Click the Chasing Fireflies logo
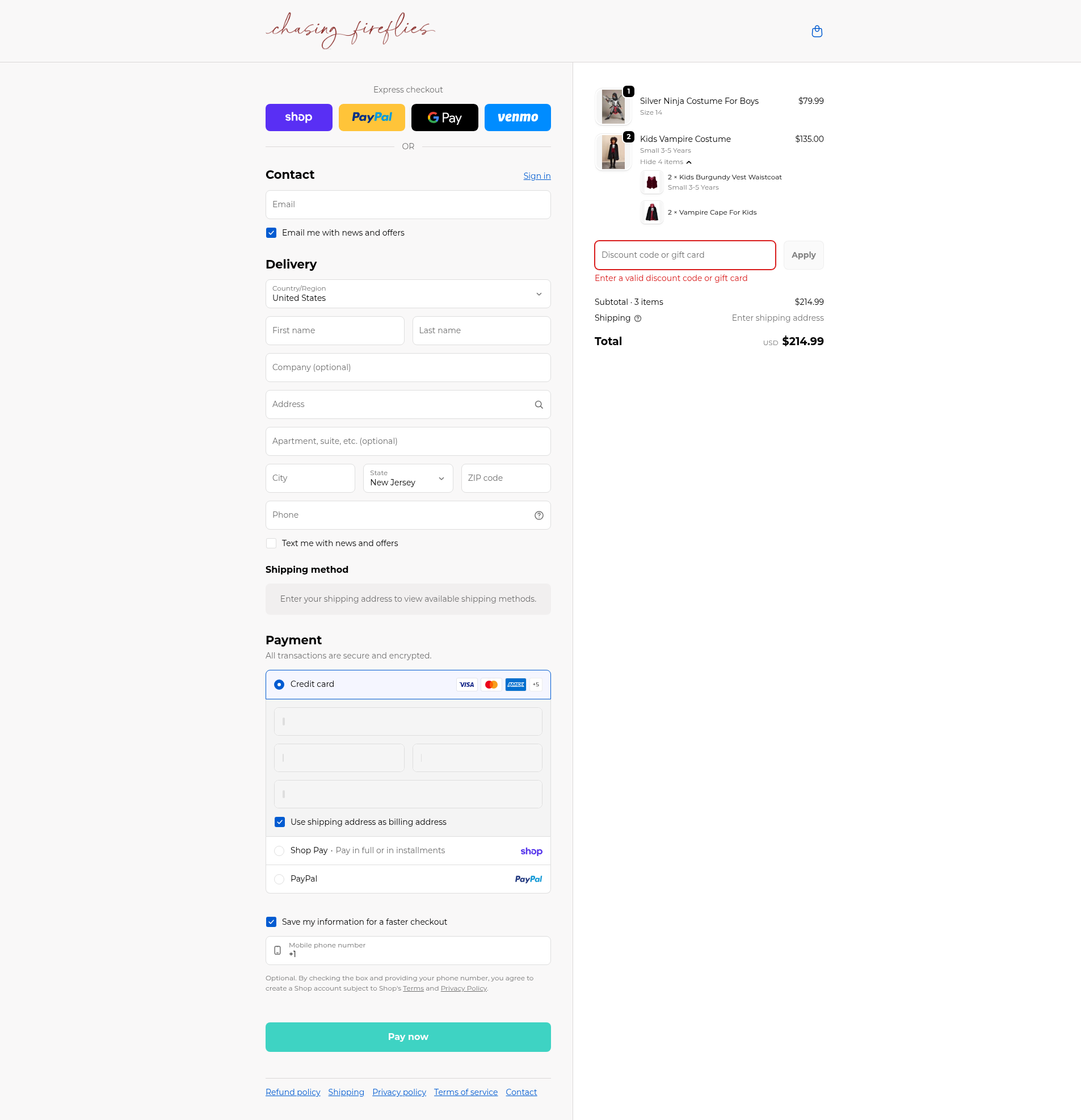1081x1120 pixels. (350, 30)
